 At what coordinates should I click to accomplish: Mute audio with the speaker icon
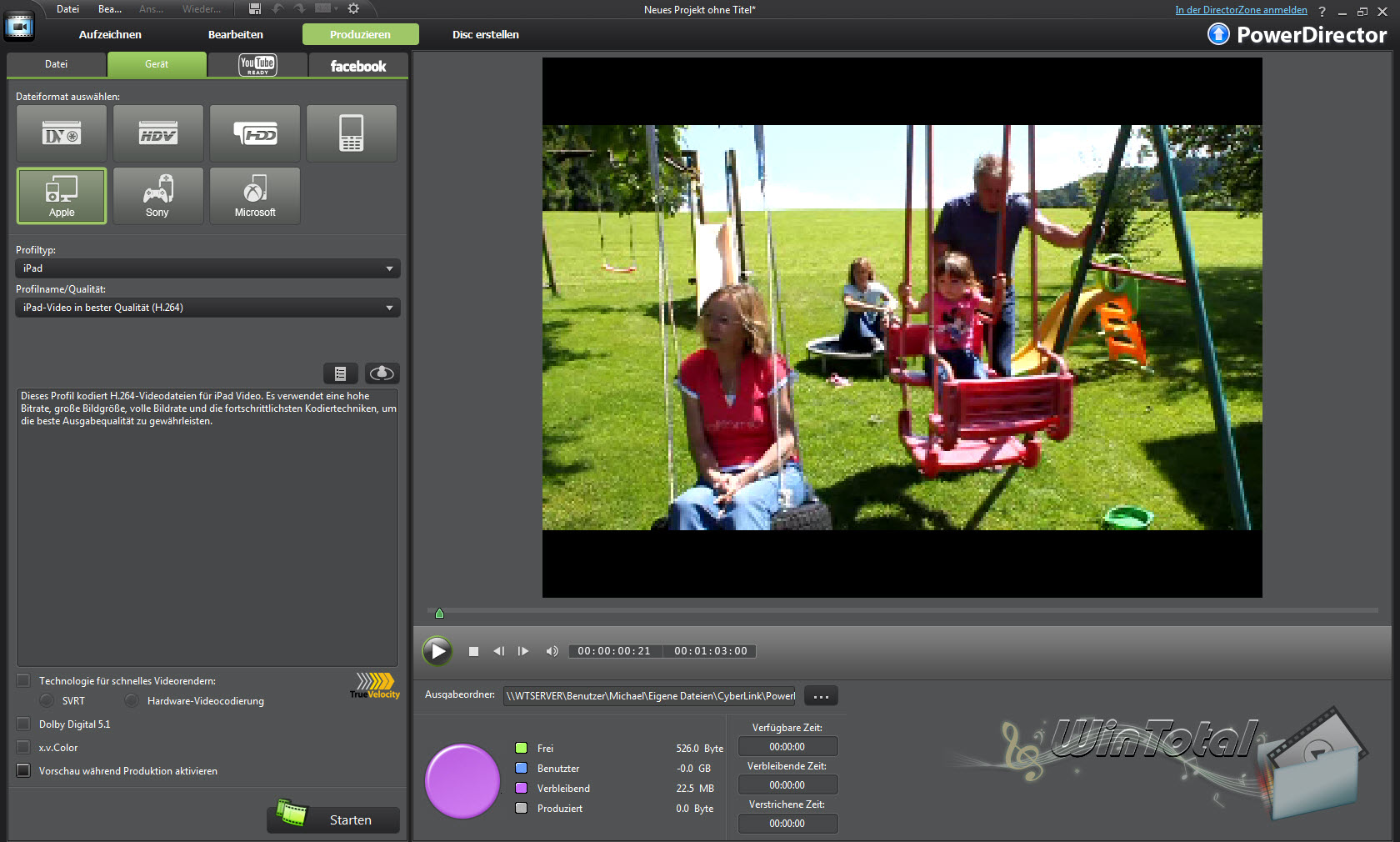click(x=552, y=651)
